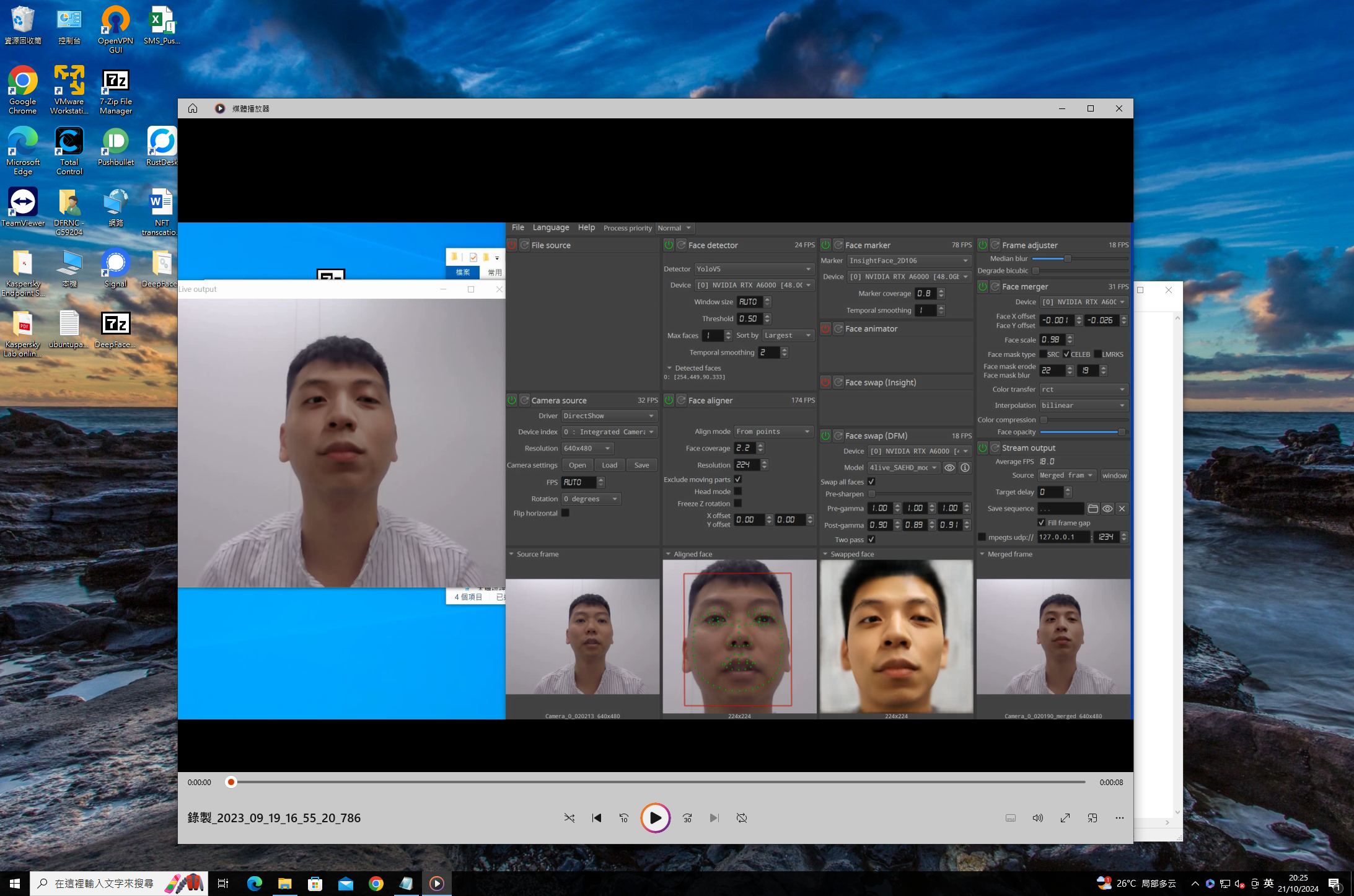This screenshot has height=896, width=1354.
Task: Select the Signal desktop shortcut
Action: pos(116,269)
